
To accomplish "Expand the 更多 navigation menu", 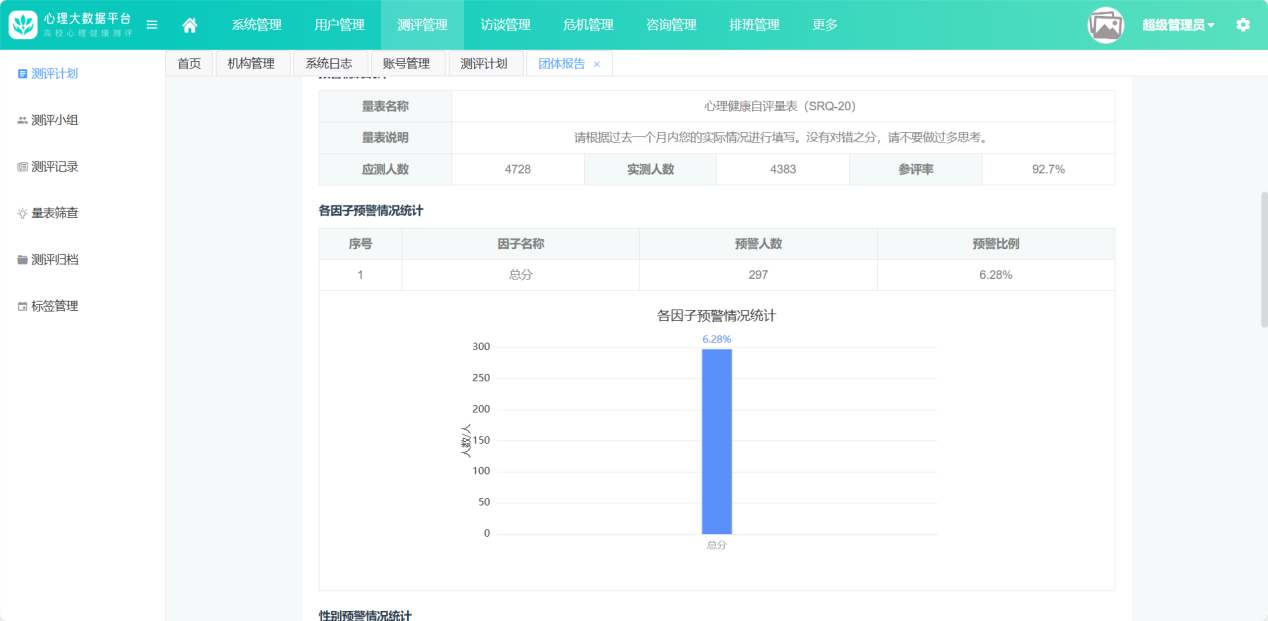I will pyautogui.click(x=825, y=25).
